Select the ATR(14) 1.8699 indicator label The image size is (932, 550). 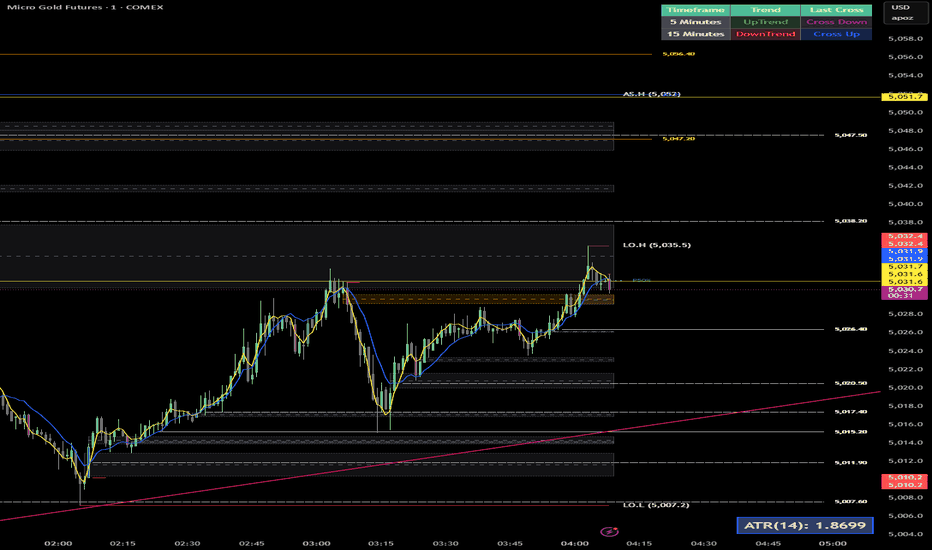click(x=805, y=526)
